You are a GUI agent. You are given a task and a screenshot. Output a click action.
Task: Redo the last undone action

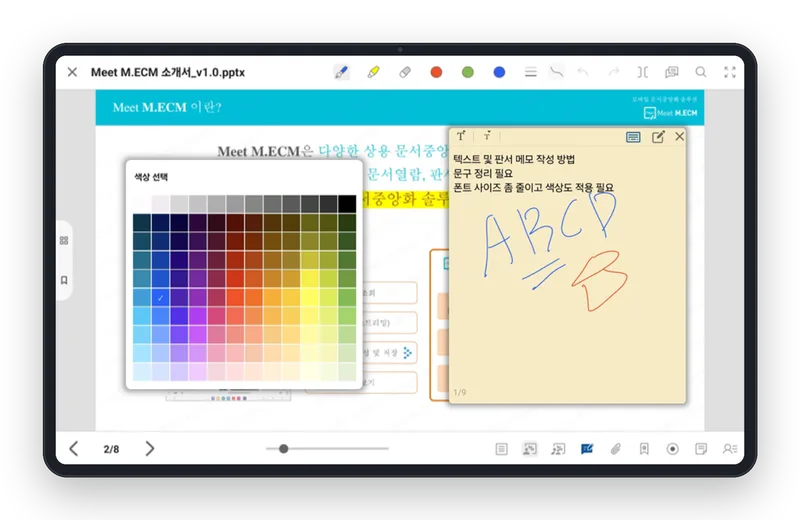(x=614, y=72)
